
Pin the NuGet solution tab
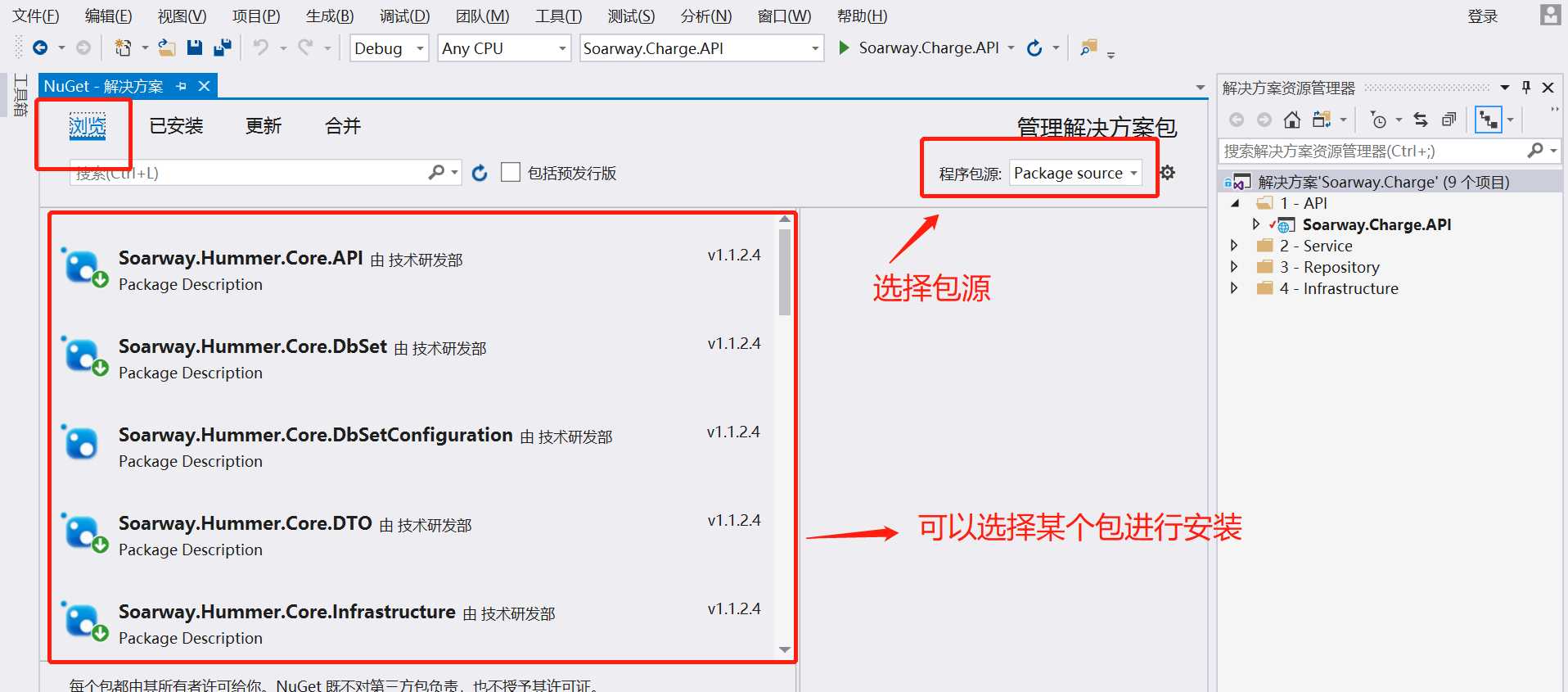[182, 86]
